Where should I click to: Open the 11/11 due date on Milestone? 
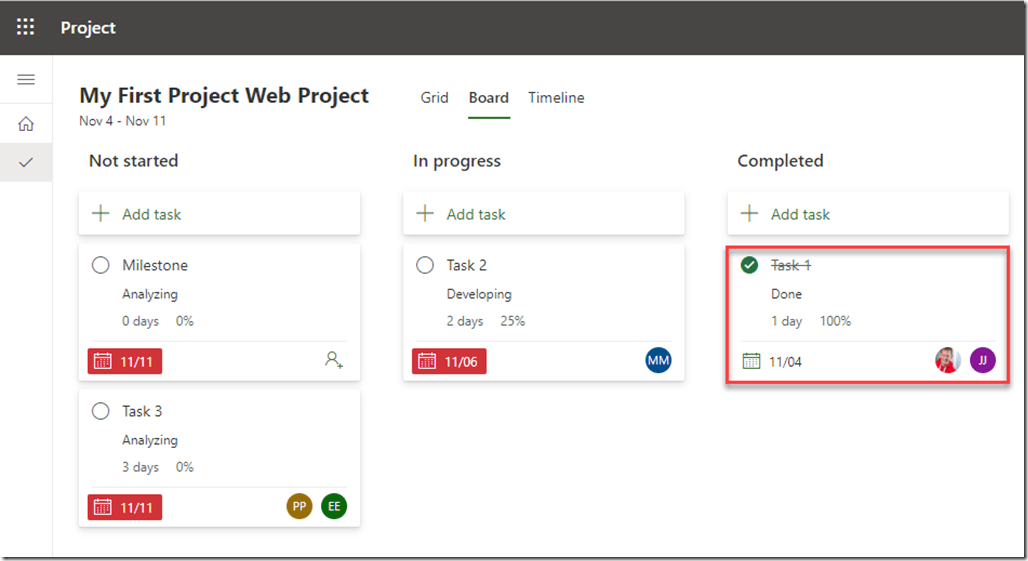coord(125,361)
